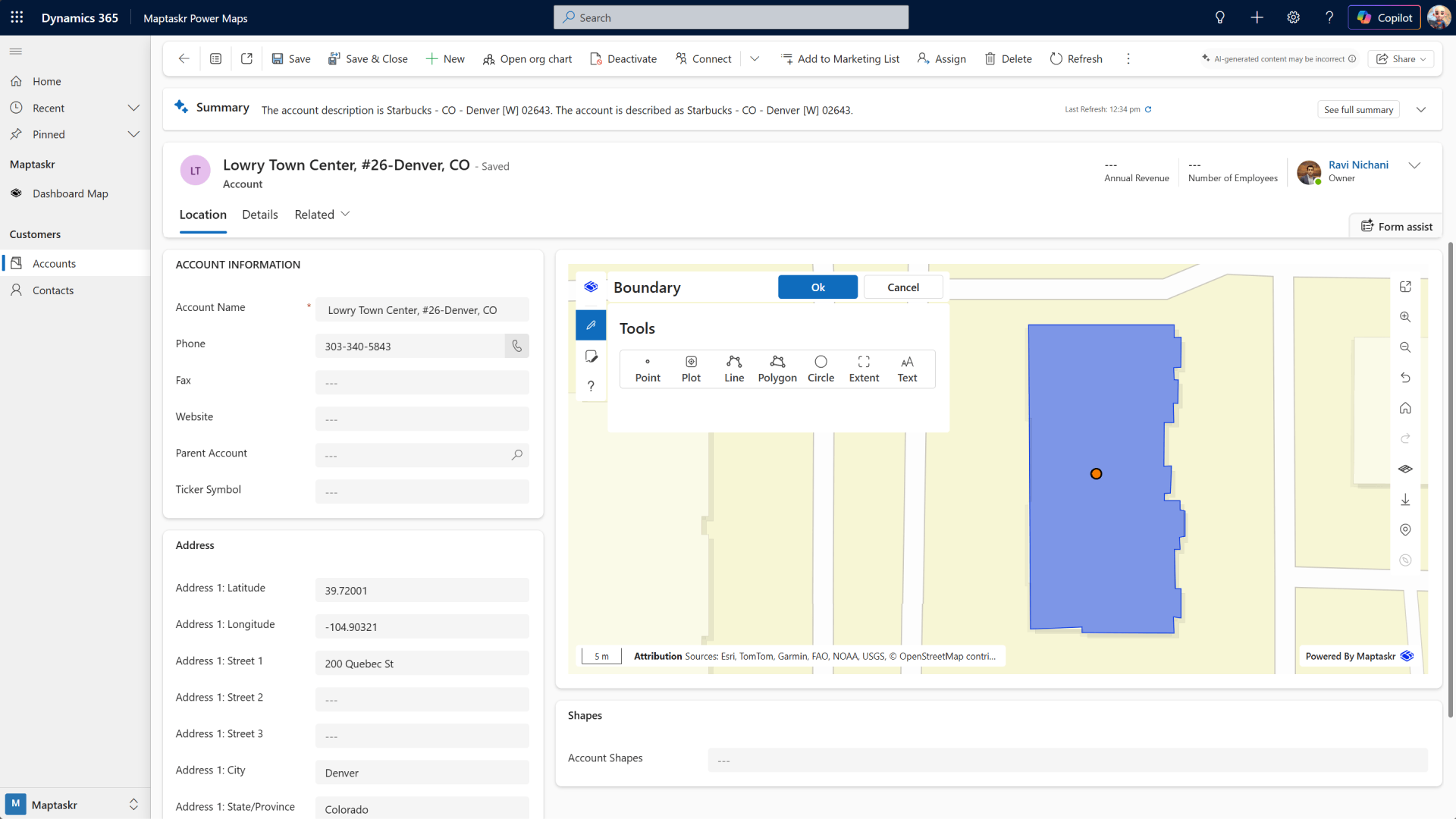Click the phone call icon next to Phone field
1456x819 pixels.
point(517,346)
